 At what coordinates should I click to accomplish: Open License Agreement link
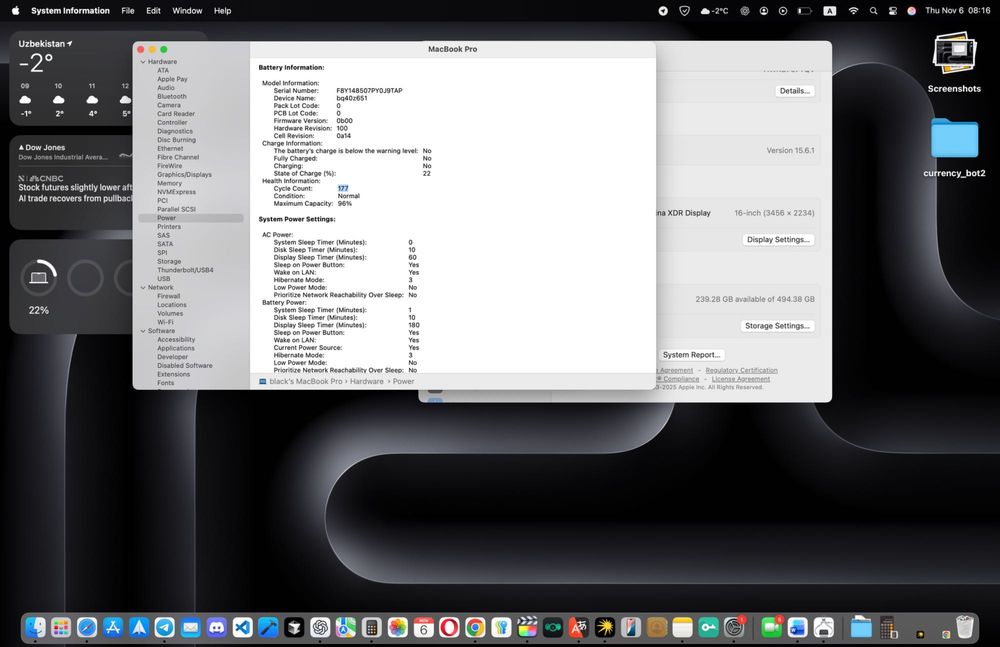coord(740,379)
